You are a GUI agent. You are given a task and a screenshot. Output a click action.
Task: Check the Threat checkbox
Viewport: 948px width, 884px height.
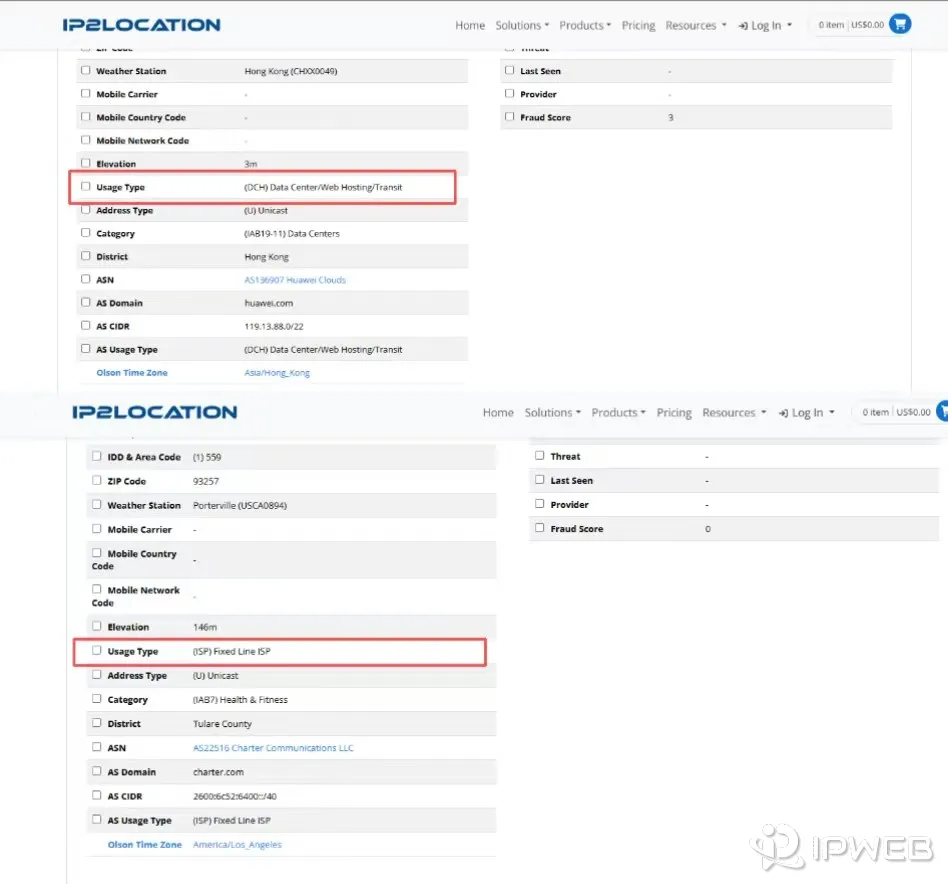point(539,456)
